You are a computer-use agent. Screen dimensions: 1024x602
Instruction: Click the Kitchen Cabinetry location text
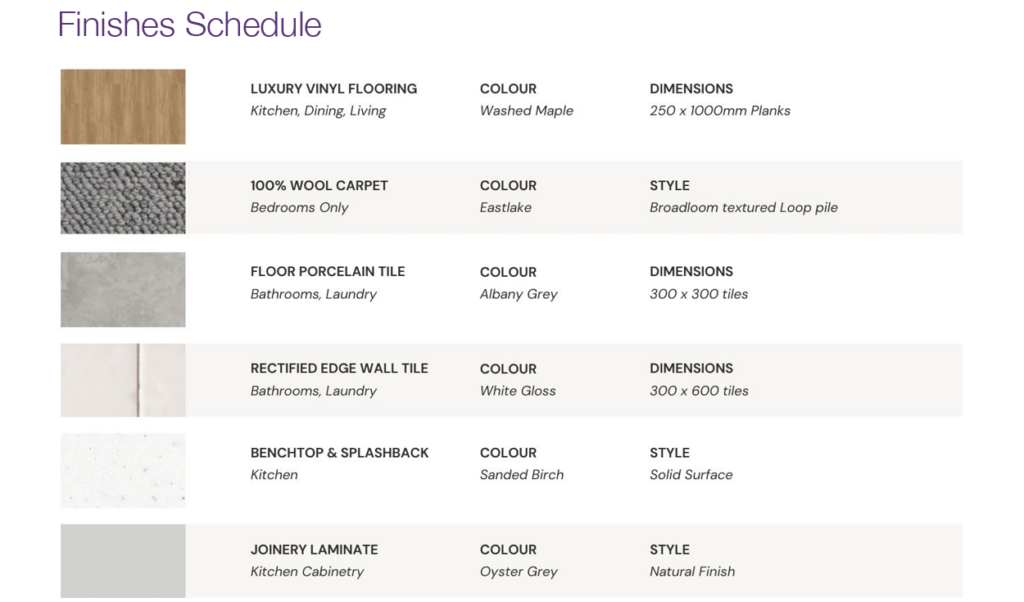(x=307, y=572)
